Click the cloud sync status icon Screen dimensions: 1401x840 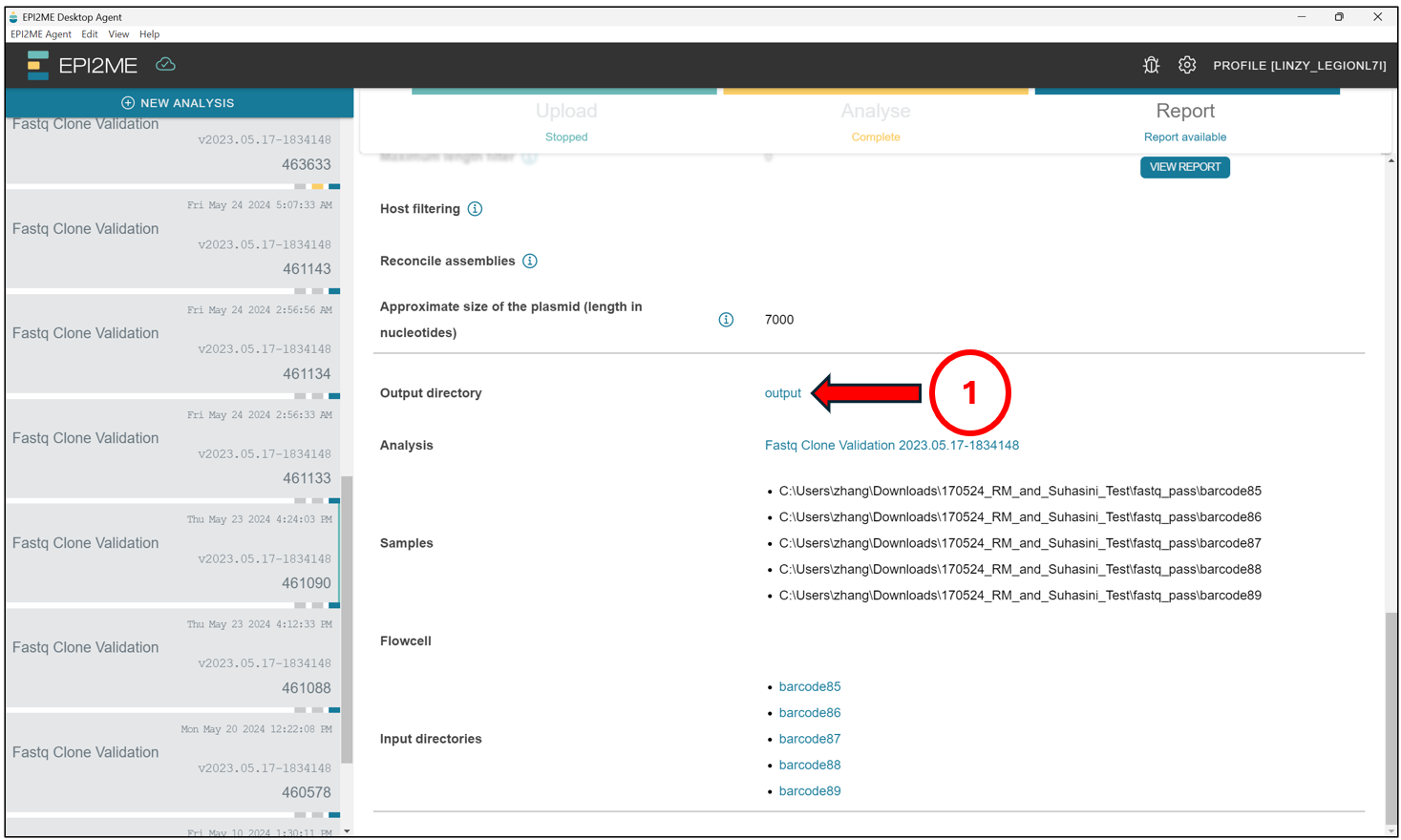165,64
